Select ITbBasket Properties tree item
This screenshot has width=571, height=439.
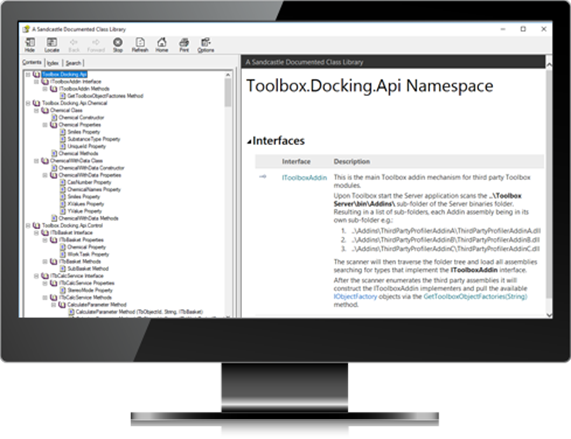tap(81, 240)
